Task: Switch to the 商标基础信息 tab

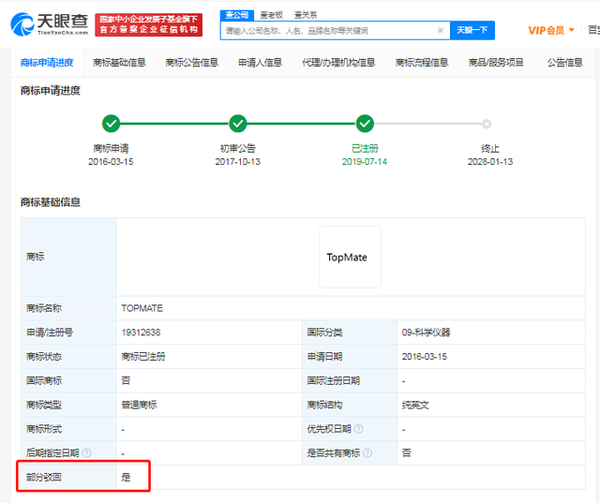Action: [119, 63]
